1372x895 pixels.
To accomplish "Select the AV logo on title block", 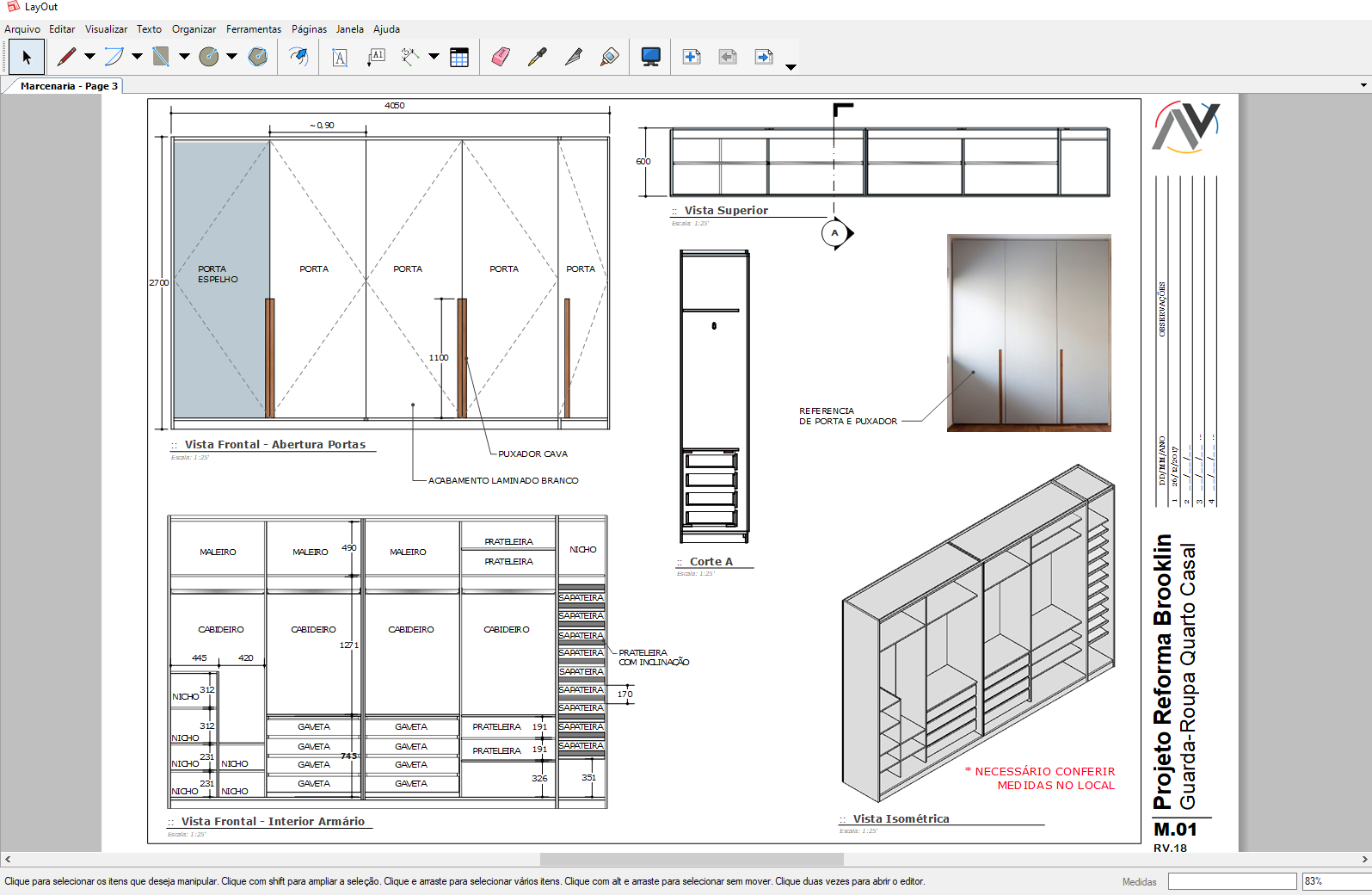I will tap(1186, 127).
